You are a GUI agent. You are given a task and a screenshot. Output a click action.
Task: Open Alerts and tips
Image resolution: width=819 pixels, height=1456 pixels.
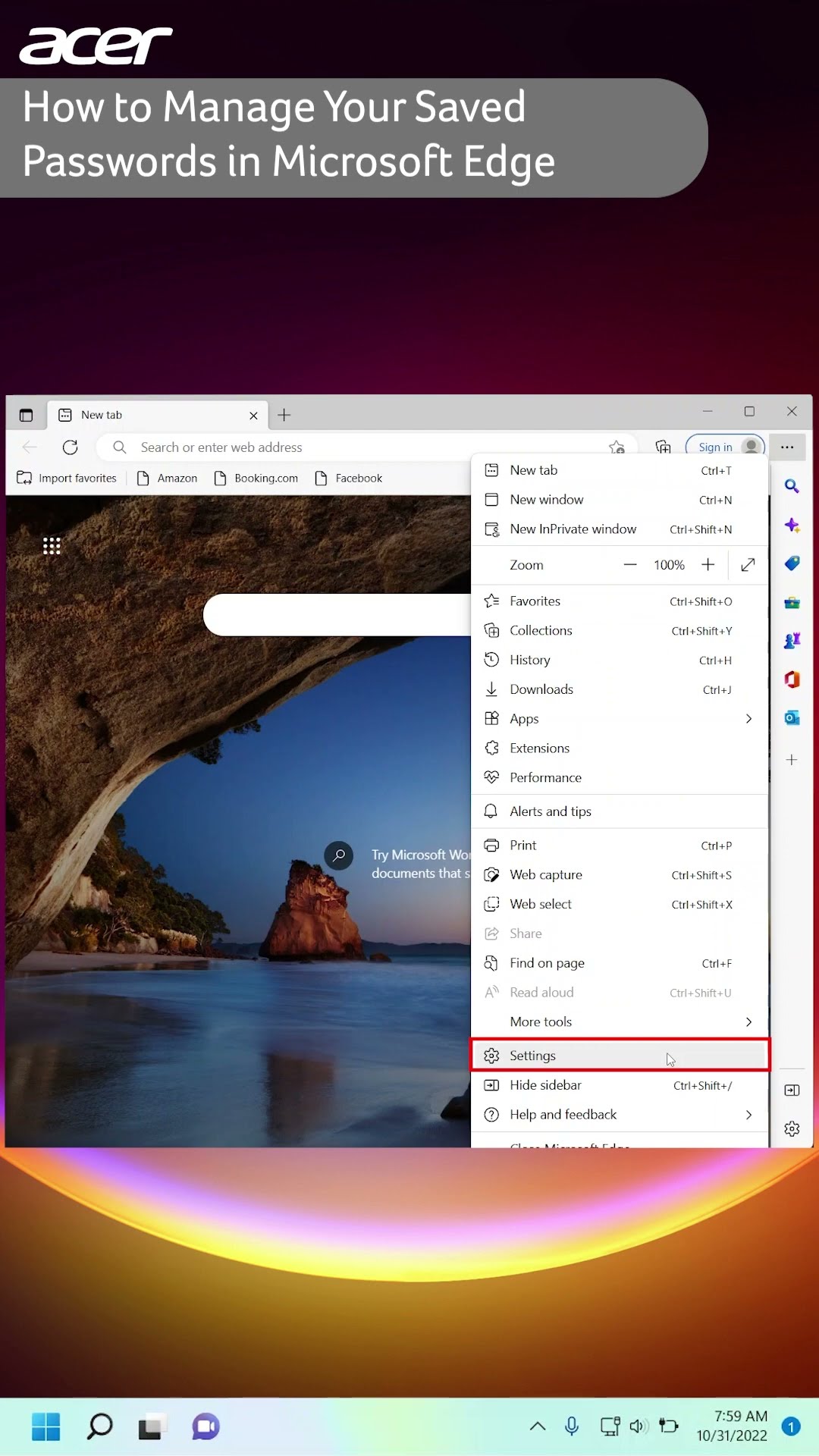coord(620,811)
